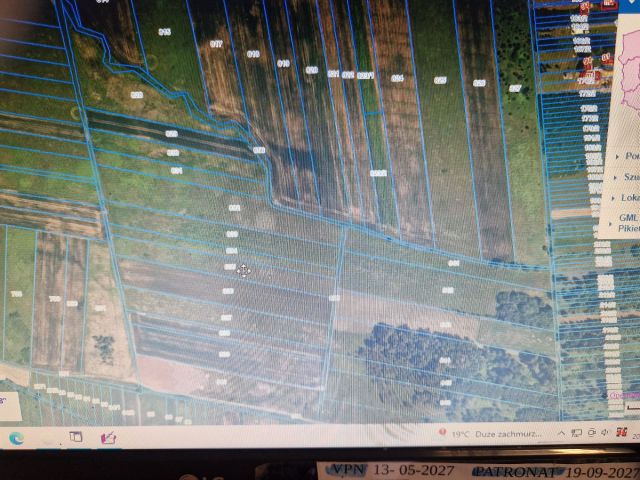Open the volume tray icon
This screenshot has height=480, width=640.
click(x=605, y=432)
